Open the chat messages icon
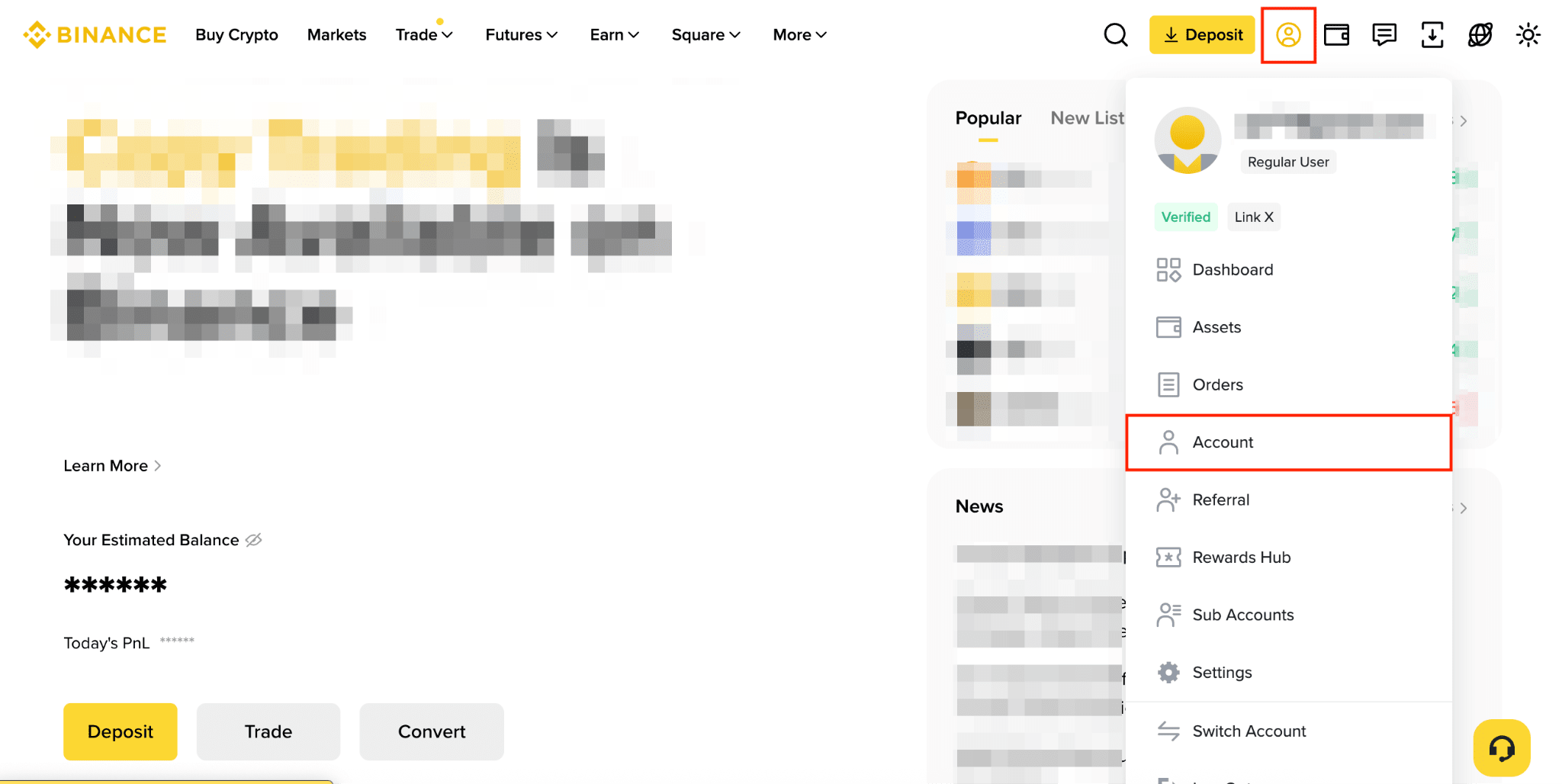Screen dimensions: 1562x784 tap(1384, 35)
